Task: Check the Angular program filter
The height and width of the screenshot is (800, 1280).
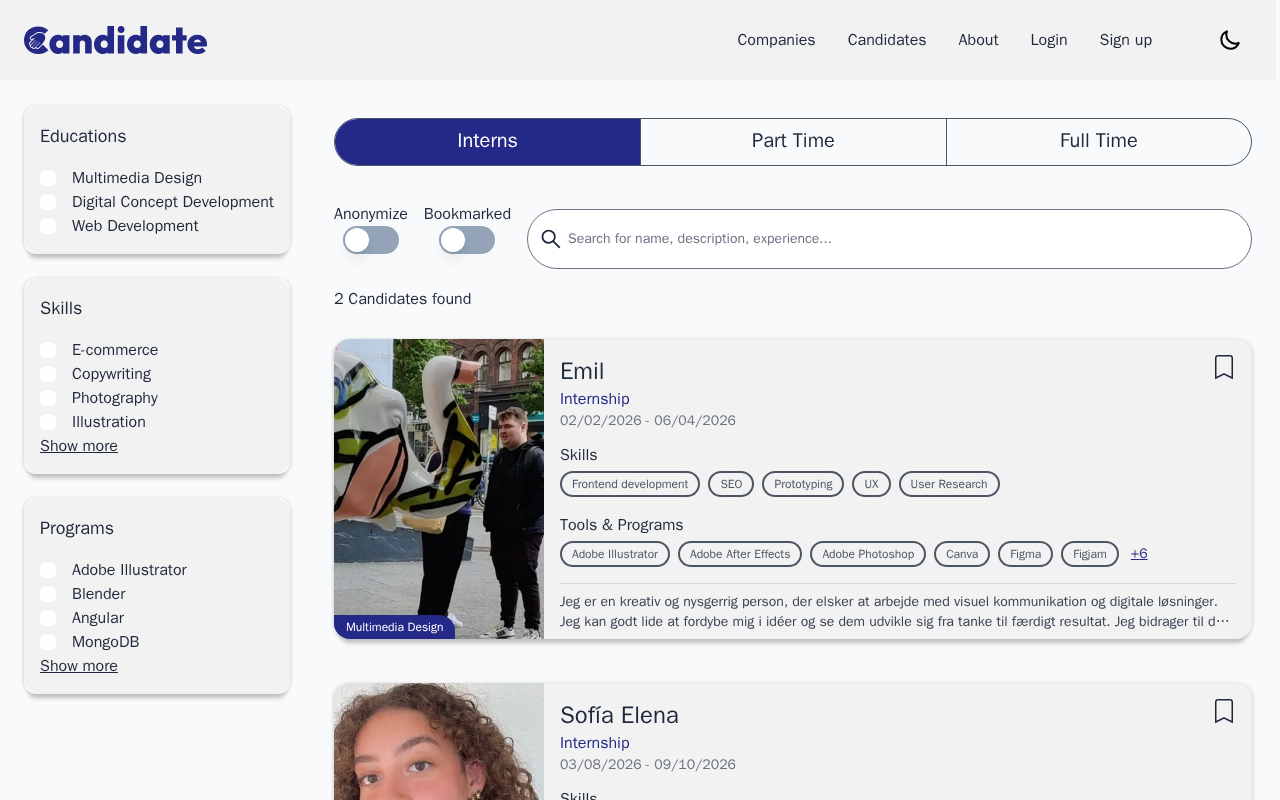Action: coord(48,618)
